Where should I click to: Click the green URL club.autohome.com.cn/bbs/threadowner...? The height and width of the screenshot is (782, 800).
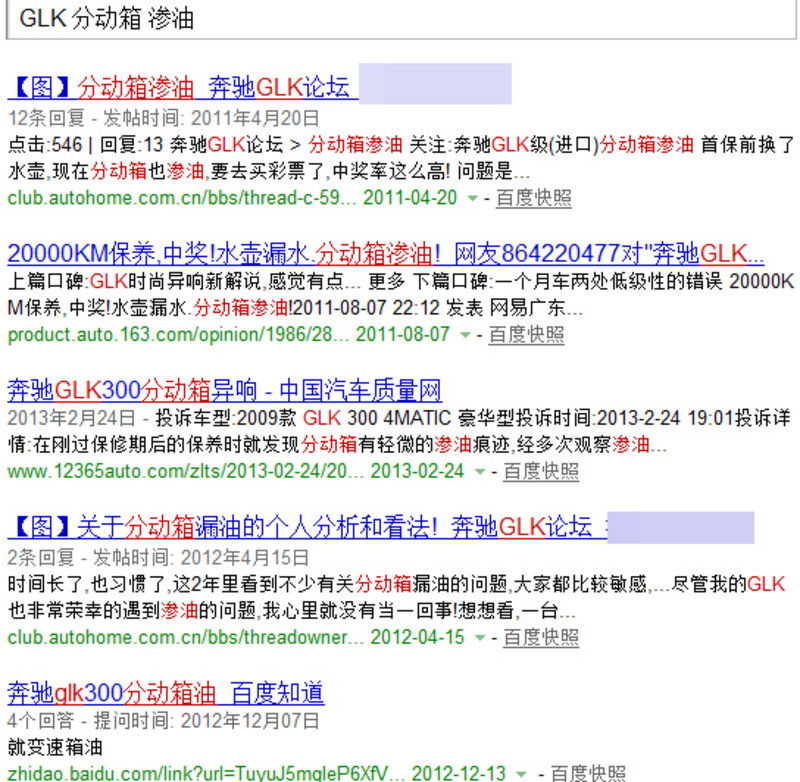(x=186, y=637)
